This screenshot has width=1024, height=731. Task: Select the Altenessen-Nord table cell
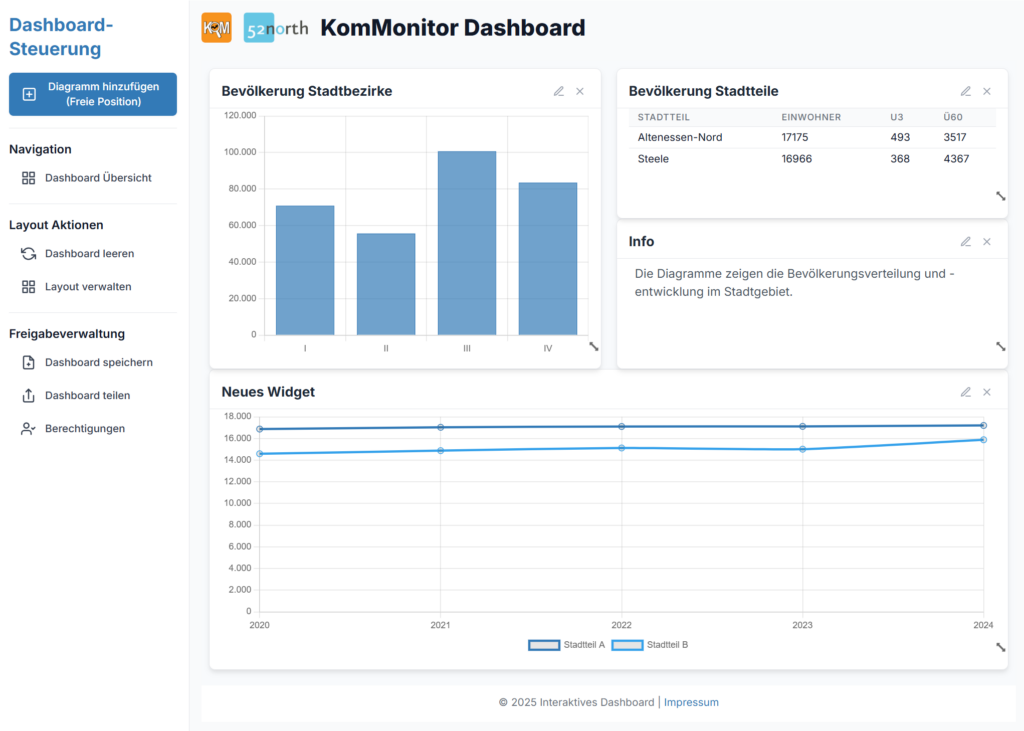point(680,137)
